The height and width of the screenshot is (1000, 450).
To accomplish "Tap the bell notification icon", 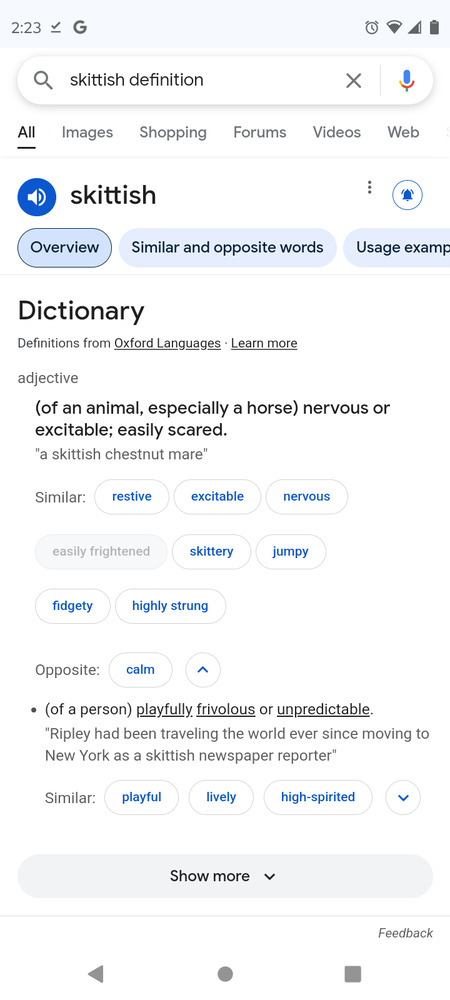I will tap(407, 195).
